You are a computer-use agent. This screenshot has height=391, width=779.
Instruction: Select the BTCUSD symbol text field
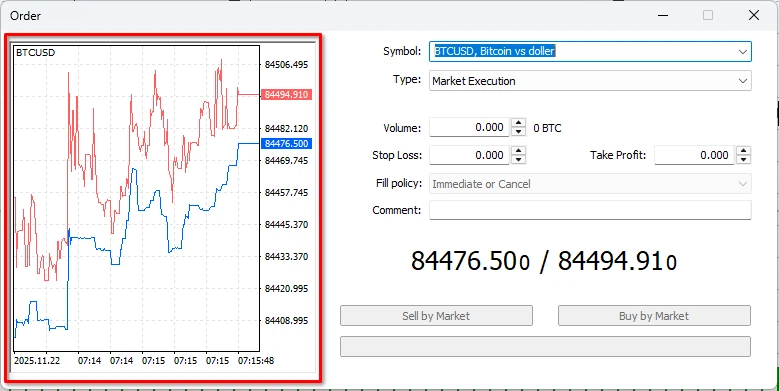[590, 52]
